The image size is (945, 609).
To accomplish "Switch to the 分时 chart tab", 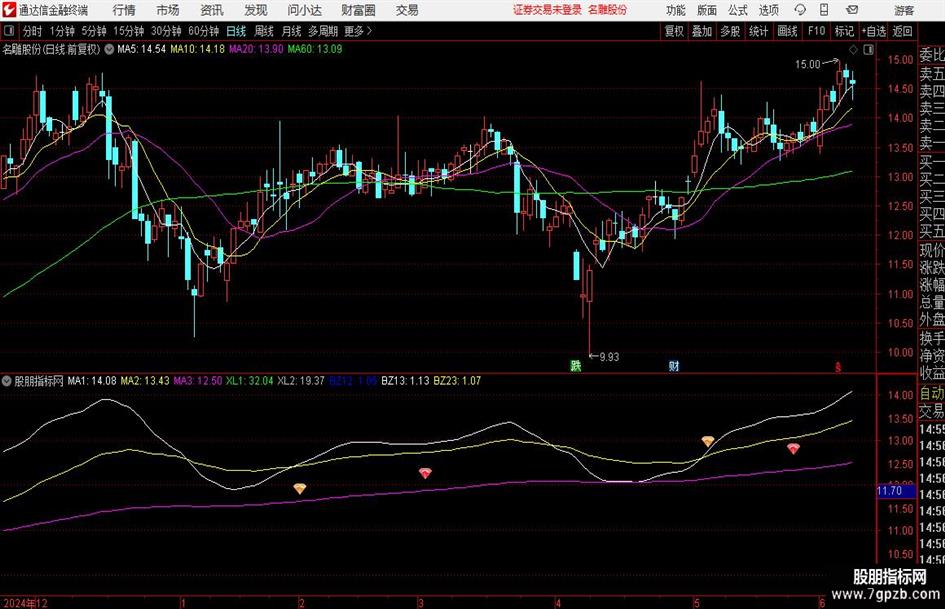I will (32, 31).
